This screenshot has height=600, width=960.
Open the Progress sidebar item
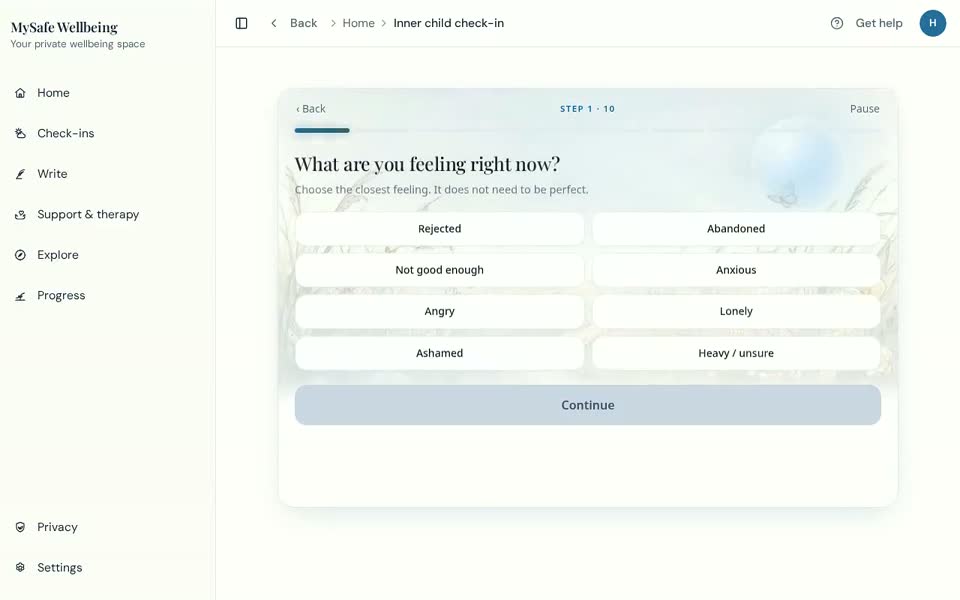tap(61, 296)
